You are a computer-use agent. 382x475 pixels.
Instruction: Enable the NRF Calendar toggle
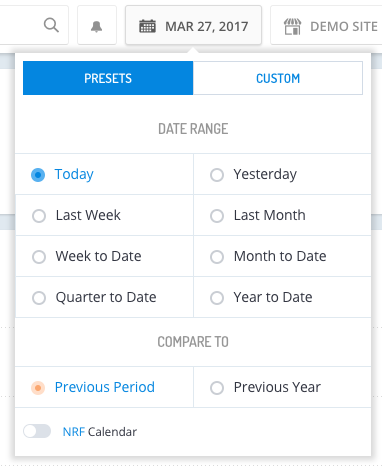[x=37, y=431]
